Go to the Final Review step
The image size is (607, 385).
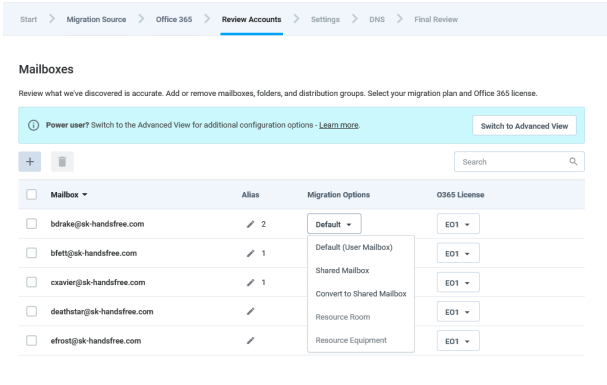[x=436, y=19]
